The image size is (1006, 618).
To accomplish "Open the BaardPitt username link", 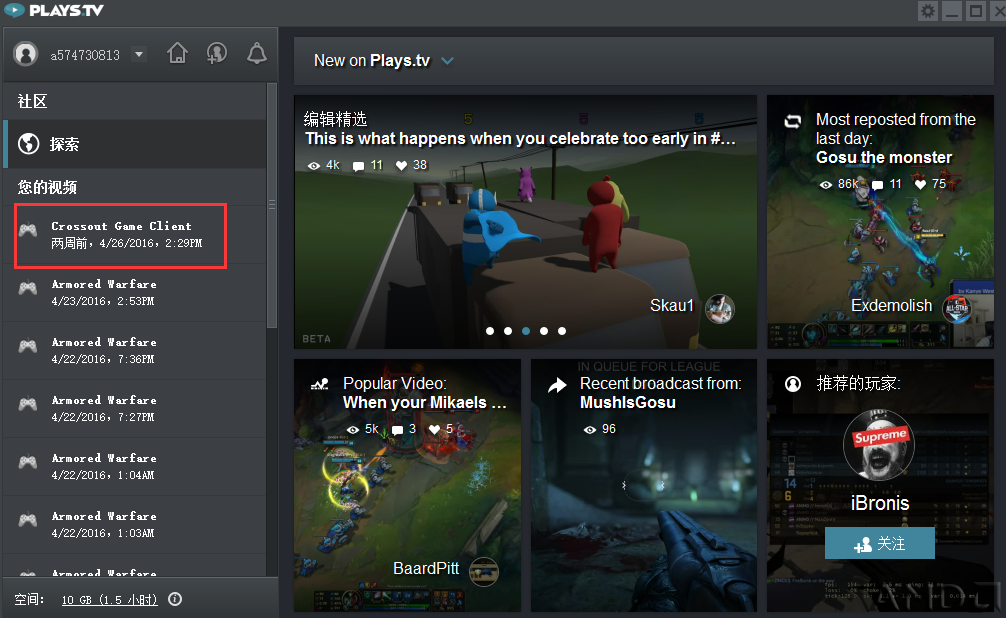I will [x=426, y=569].
